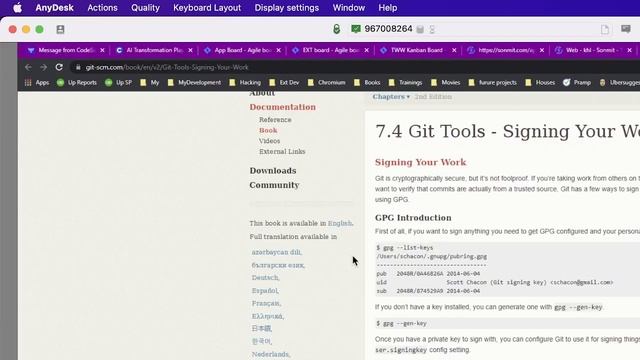Expand the Chapters dropdown

[391, 97]
